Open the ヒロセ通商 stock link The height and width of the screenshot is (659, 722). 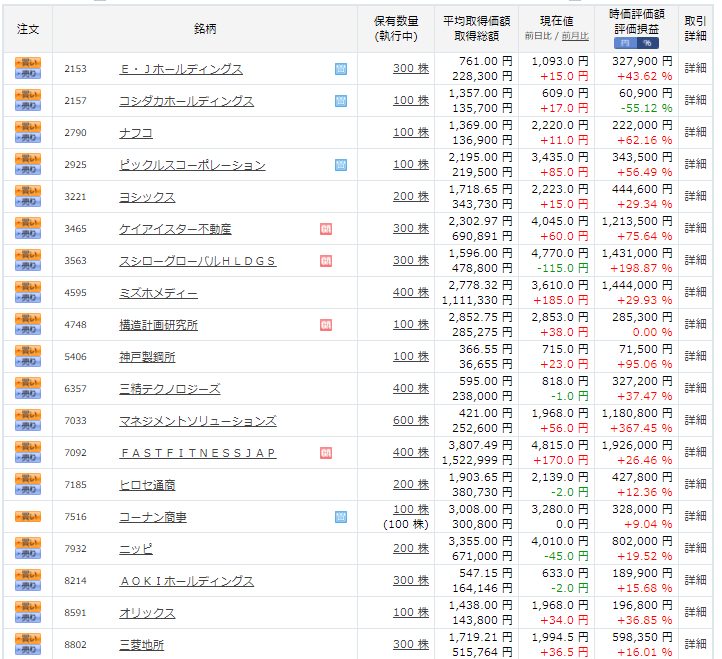click(x=147, y=485)
